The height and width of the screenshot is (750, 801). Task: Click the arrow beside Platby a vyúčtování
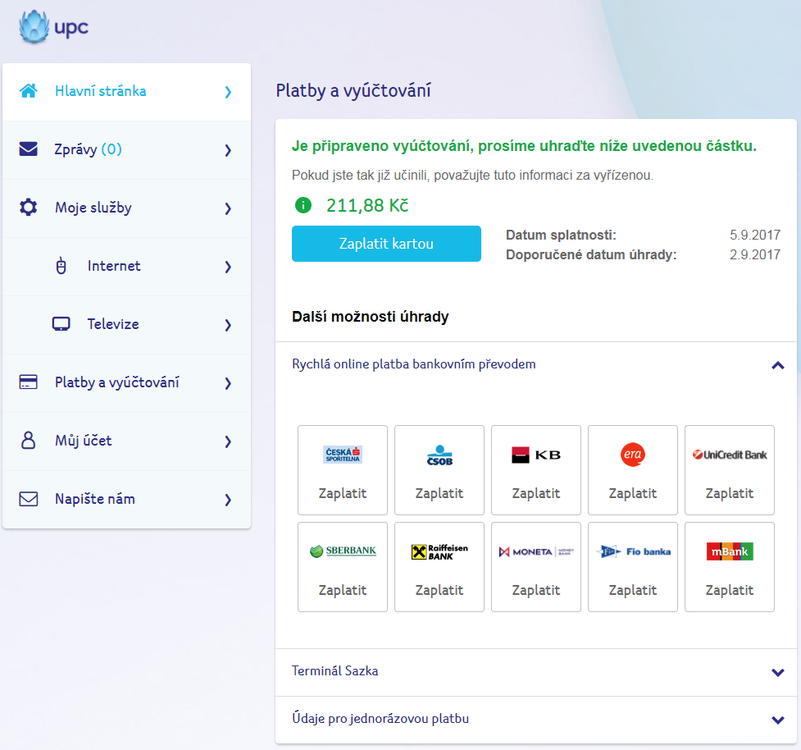click(228, 383)
